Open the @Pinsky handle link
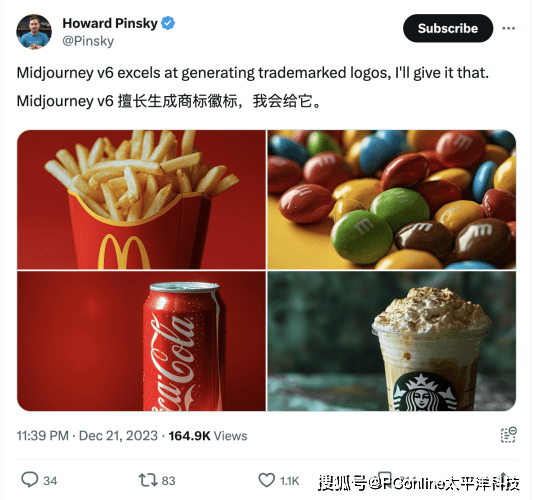This screenshot has width=534, height=500. 88,41
